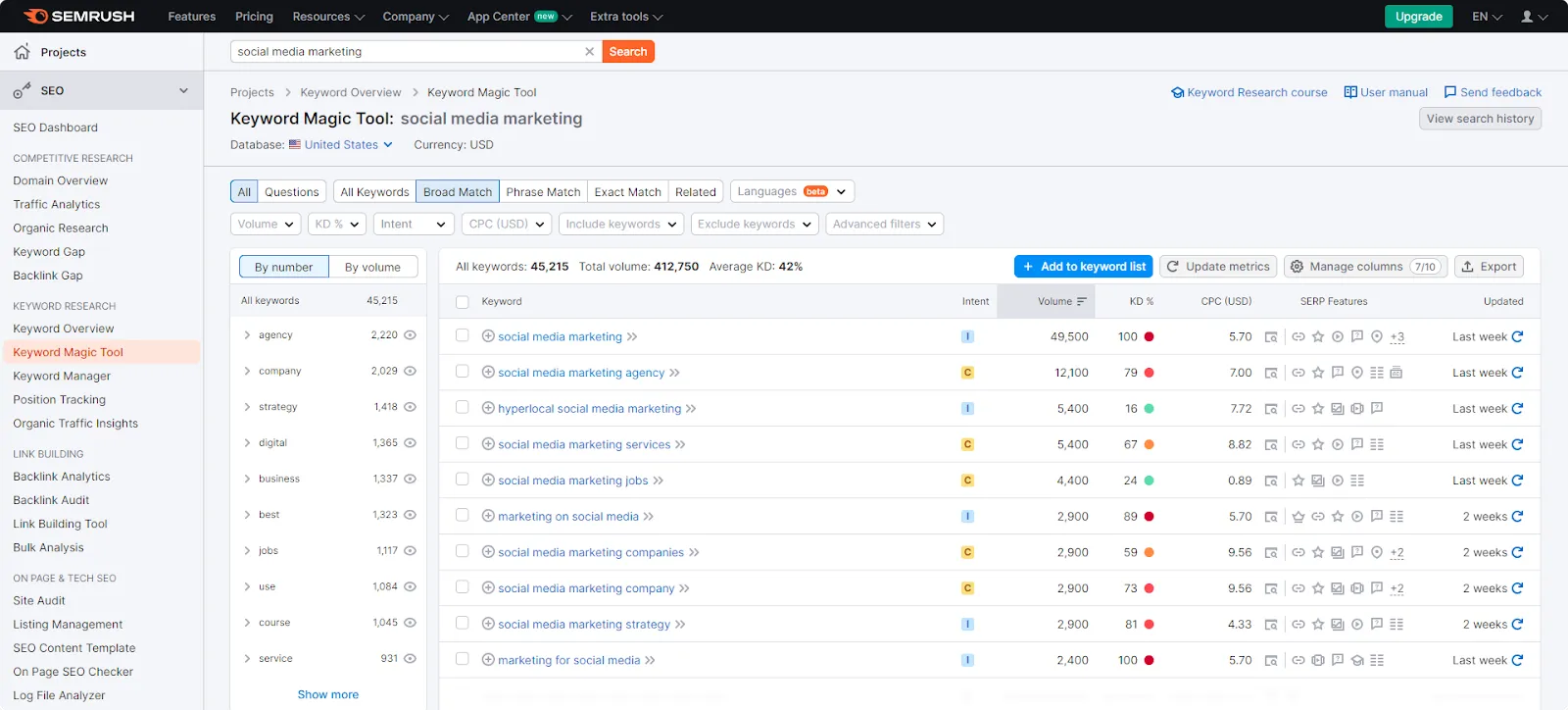Viewport: 1568px width, 710px height.
Task: Show +3 more SERP features for social media marketing
Action: click(1397, 336)
